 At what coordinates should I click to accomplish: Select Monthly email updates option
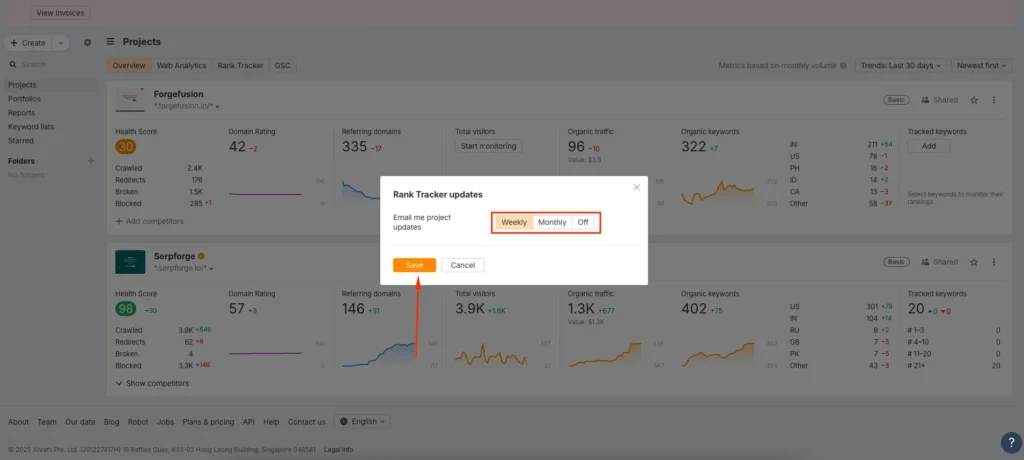(x=552, y=222)
